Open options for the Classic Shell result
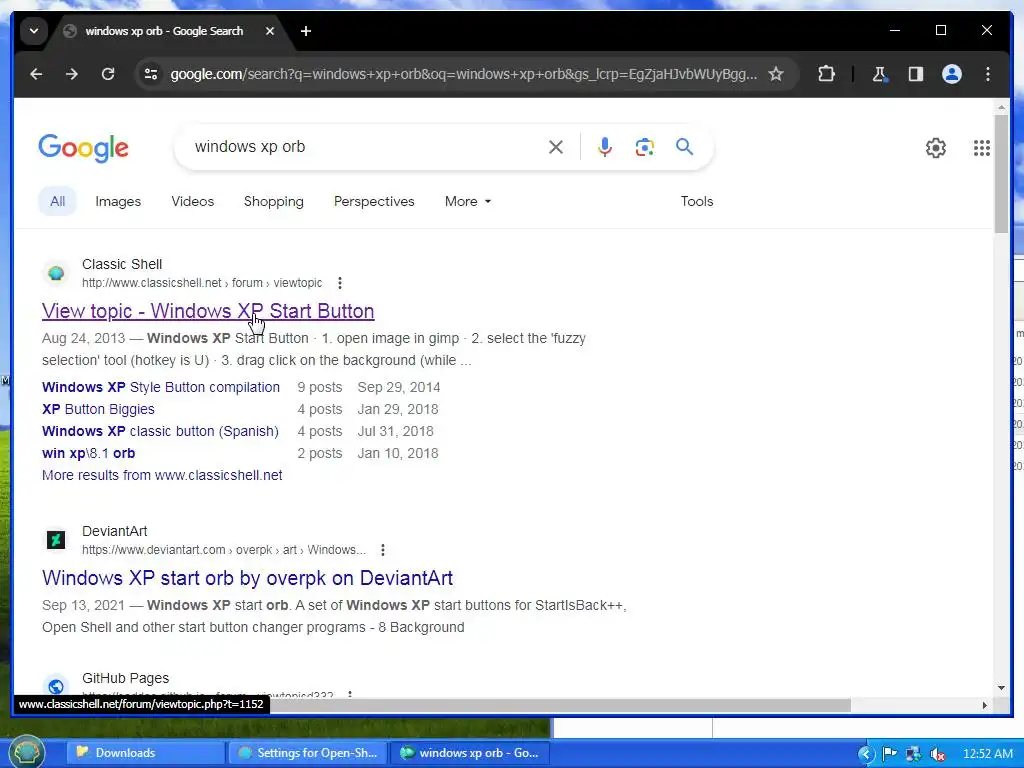 (x=340, y=283)
